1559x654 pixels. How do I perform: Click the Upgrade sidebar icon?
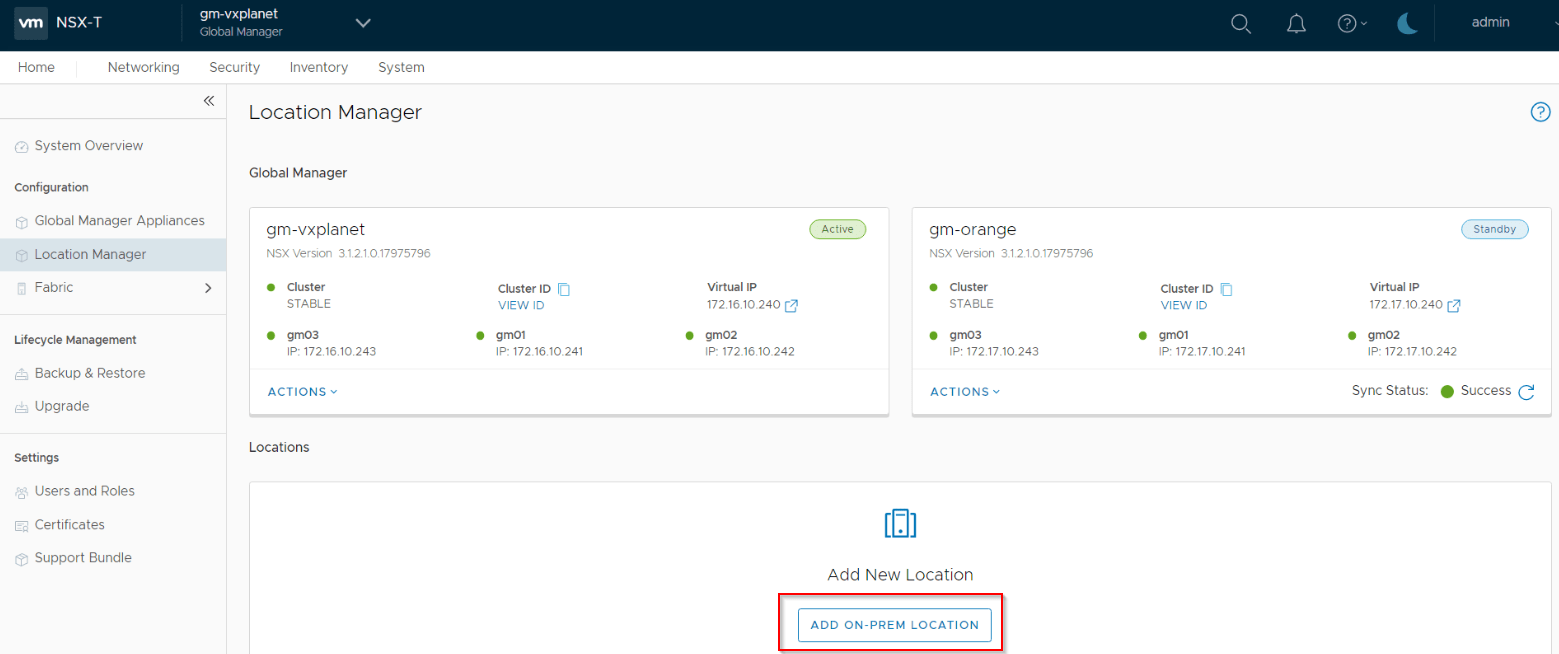tap(22, 408)
